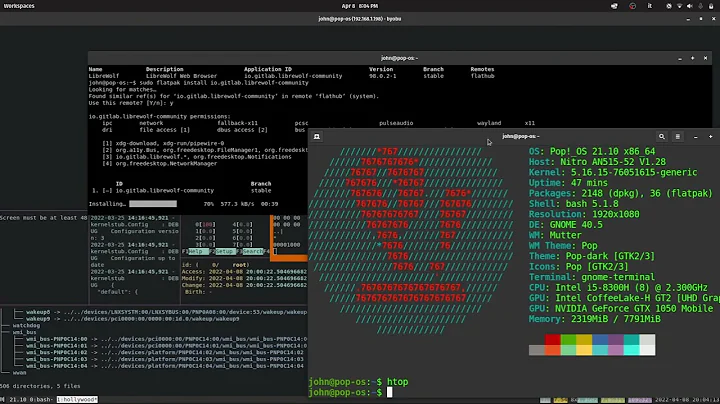Click the 'flathub' entry under Remotes

click(x=482, y=76)
